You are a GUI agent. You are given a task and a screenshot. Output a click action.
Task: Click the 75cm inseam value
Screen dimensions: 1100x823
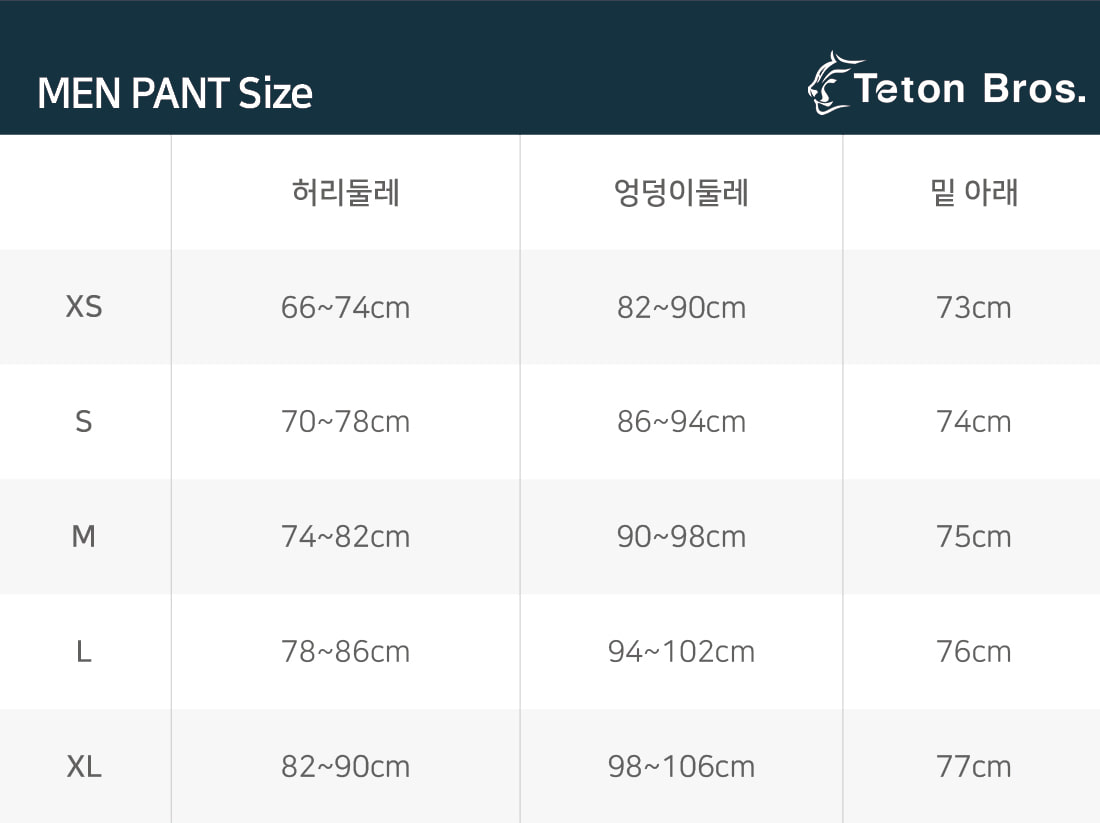(x=973, y=537)
